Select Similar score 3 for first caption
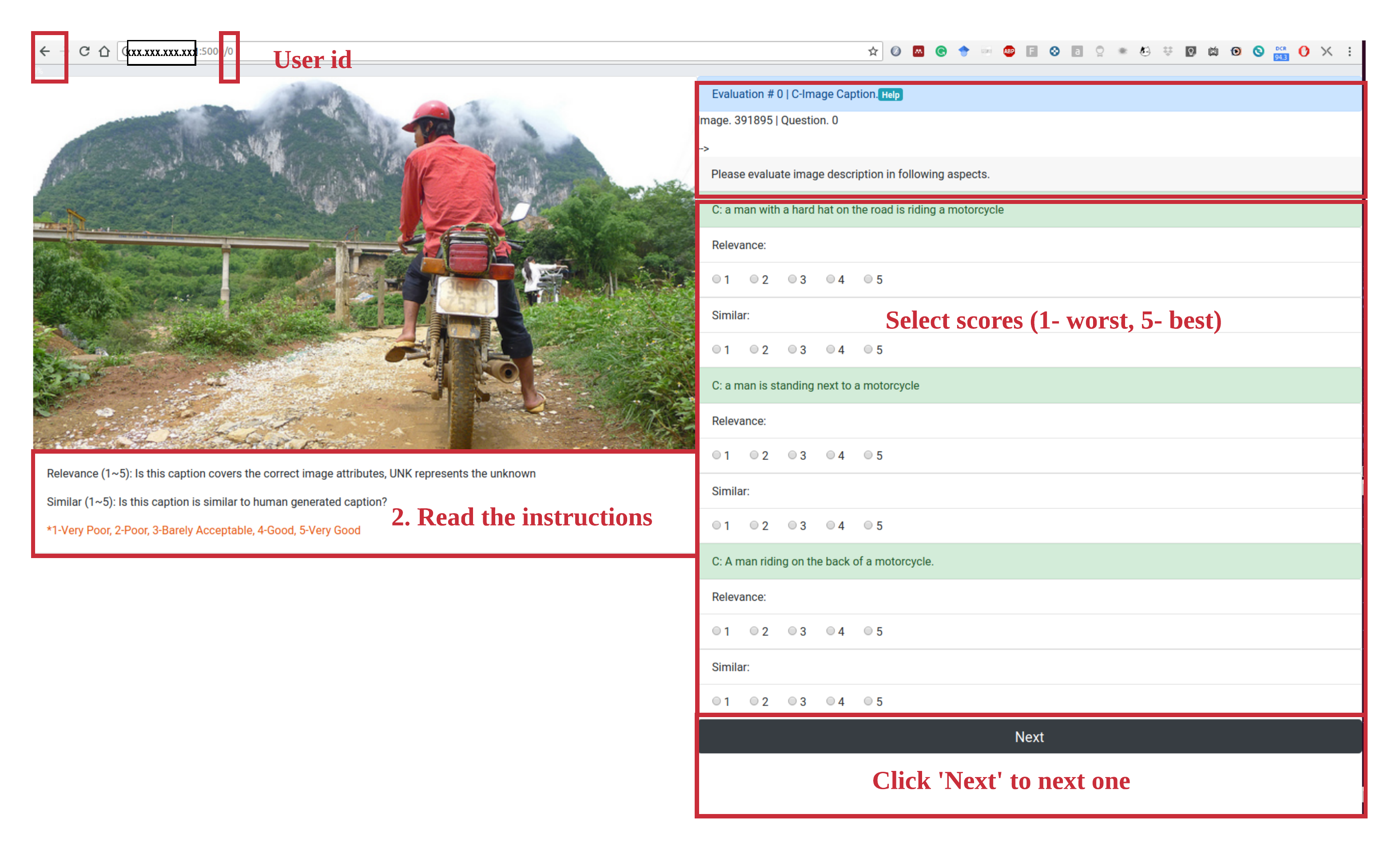This screenshot has width=1400, height=850. pyautogui.click(x=792, y=350)
